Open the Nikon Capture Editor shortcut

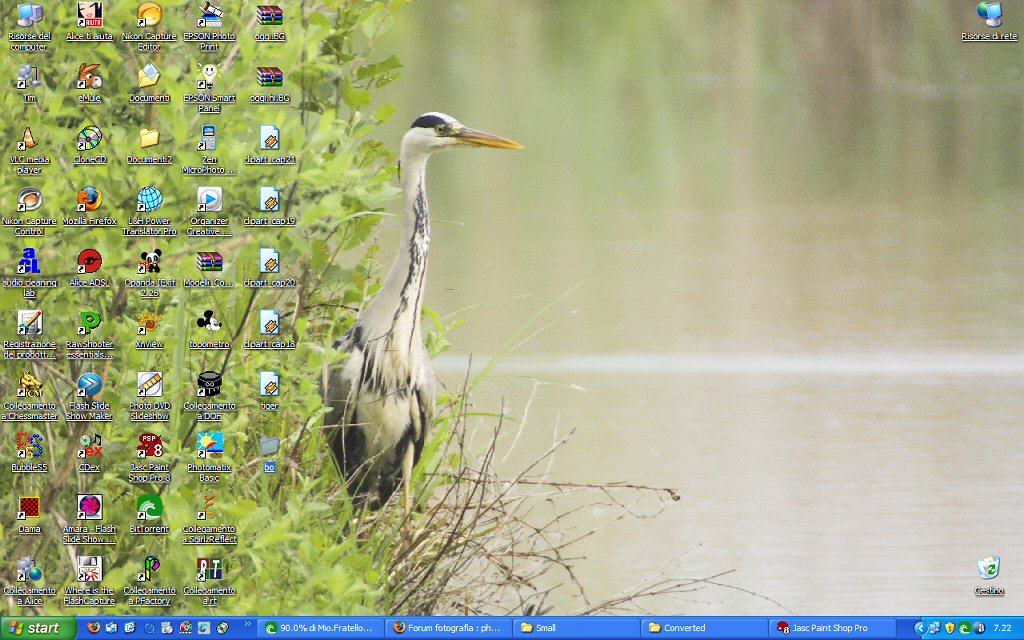[149, 16]
